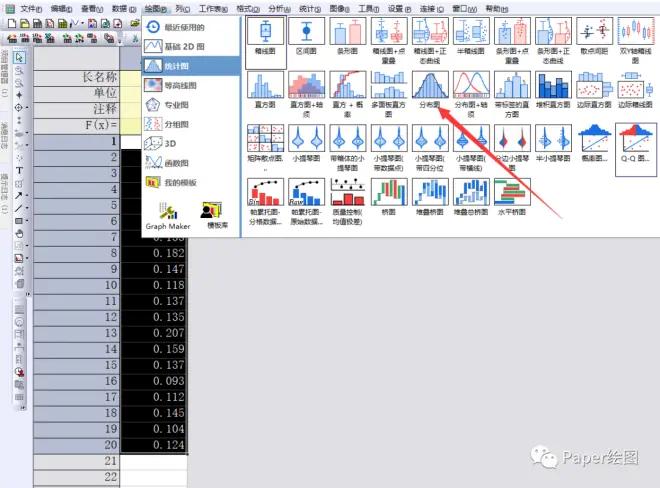Select the Text tool (T)
Screen dimensions: 660x488
19,171
